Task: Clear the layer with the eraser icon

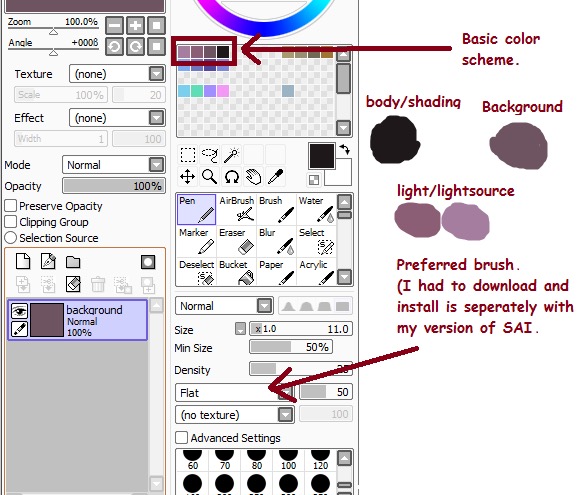Action: (73, 284)
